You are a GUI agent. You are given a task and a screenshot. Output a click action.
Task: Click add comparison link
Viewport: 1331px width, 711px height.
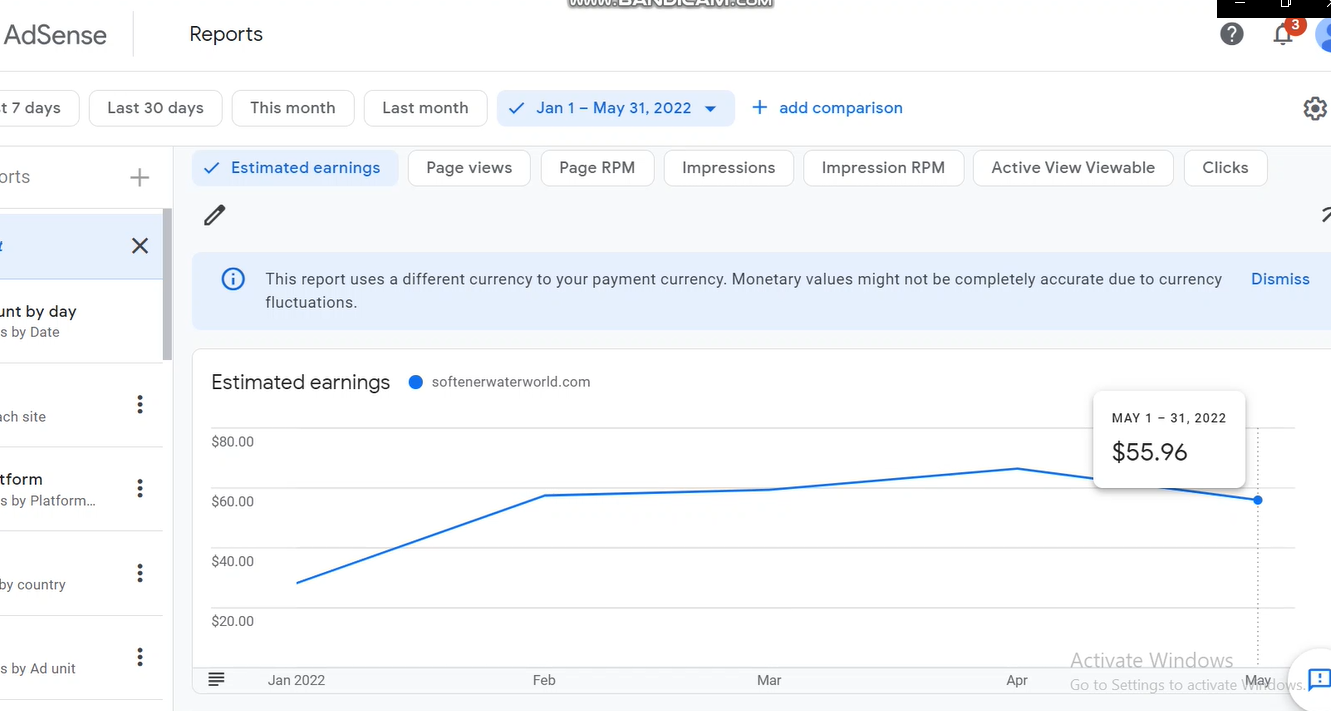coord(827,108)
